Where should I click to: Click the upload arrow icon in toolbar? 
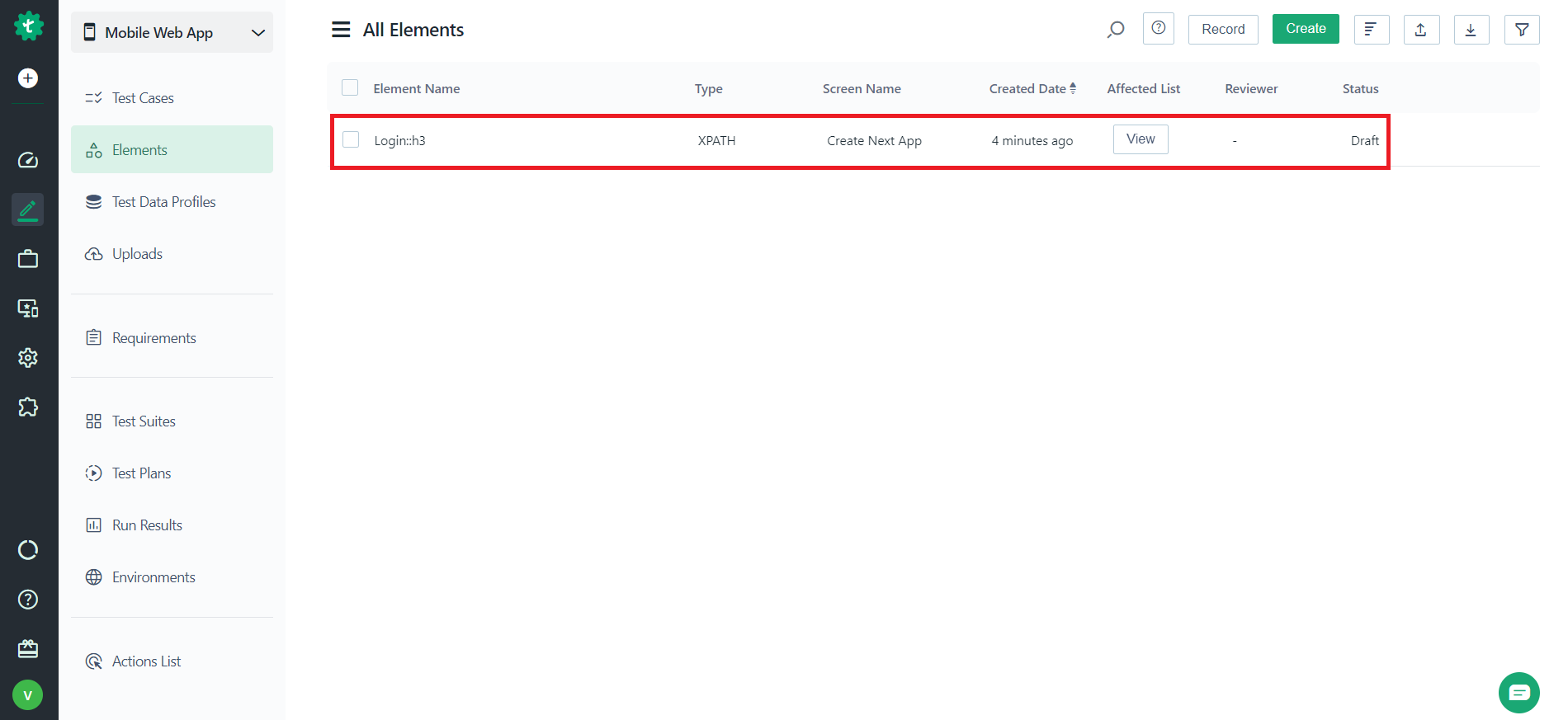pos(1421,30)
